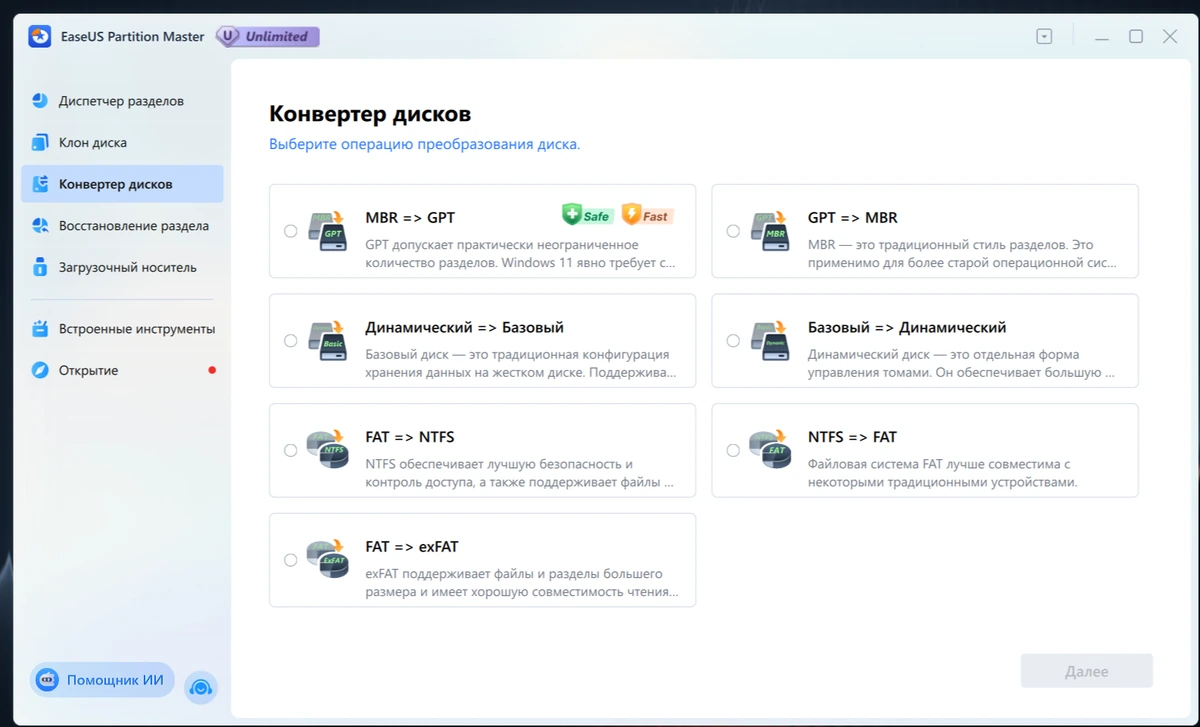Viewport: 1200px width, 727px height.
Task: Click the AI assistant robot icon
Action: pos(47,681)
